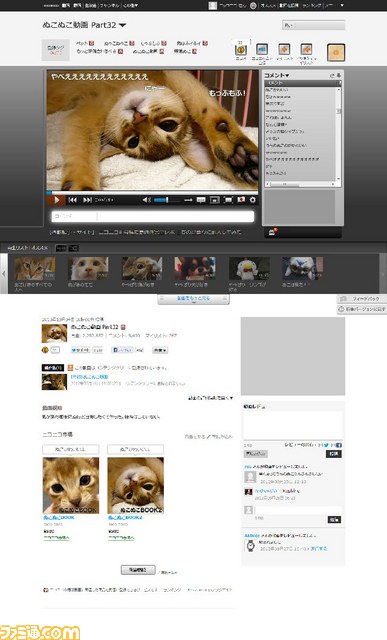The image size is (387, 640).
Task: Click the fourth orange toolbar icon above player
Action: (x=306, y=49)
